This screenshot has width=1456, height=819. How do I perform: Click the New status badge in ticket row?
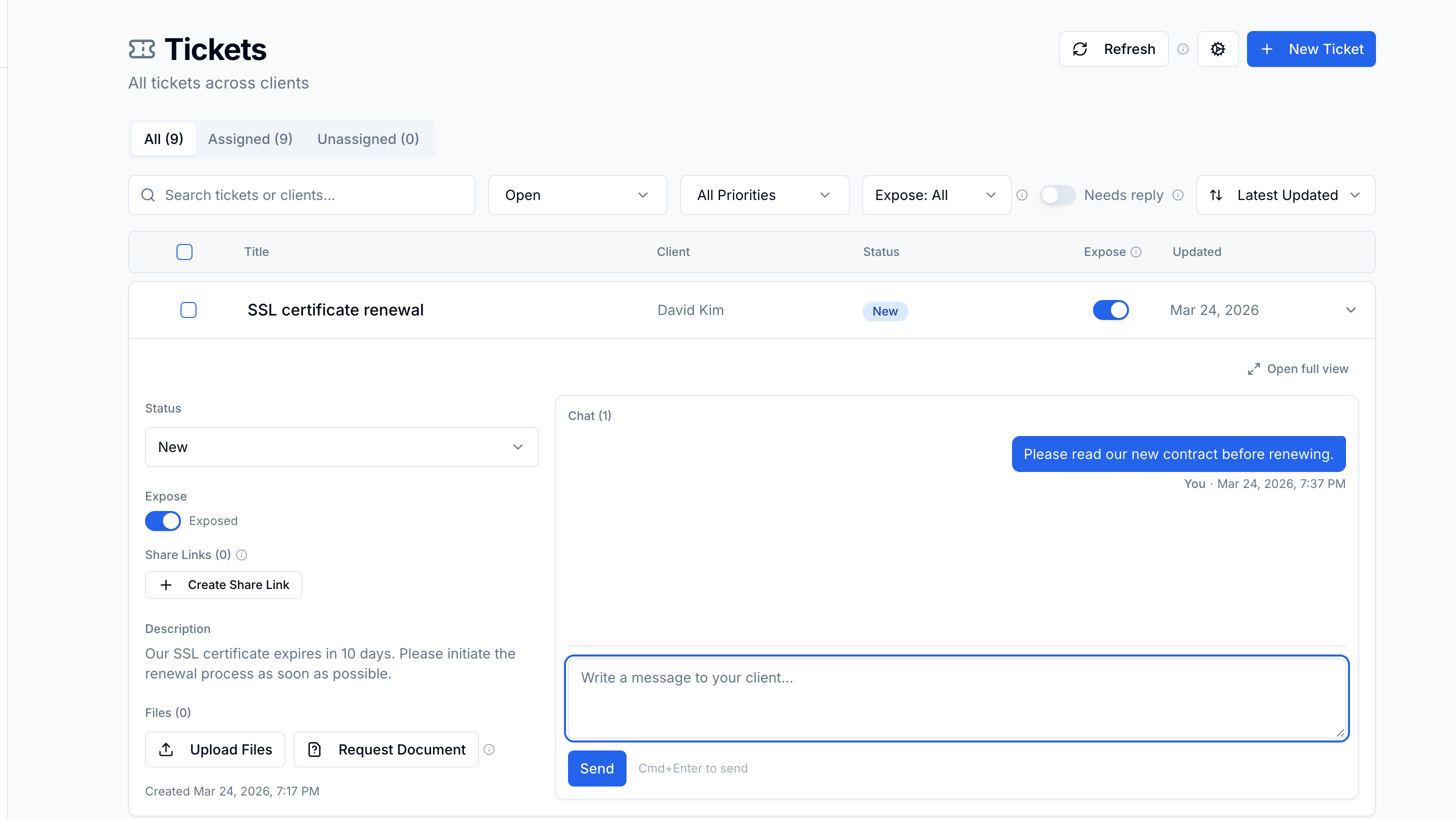click(884, 311)
